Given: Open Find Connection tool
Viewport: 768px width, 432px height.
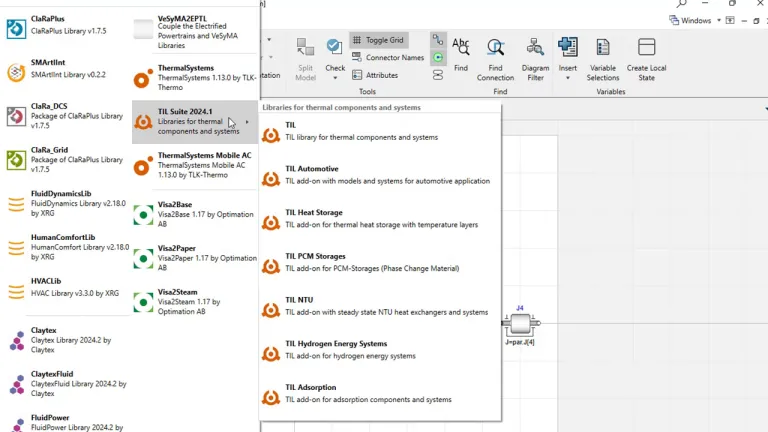Looking at the screenshot, I should coord(495,59).
